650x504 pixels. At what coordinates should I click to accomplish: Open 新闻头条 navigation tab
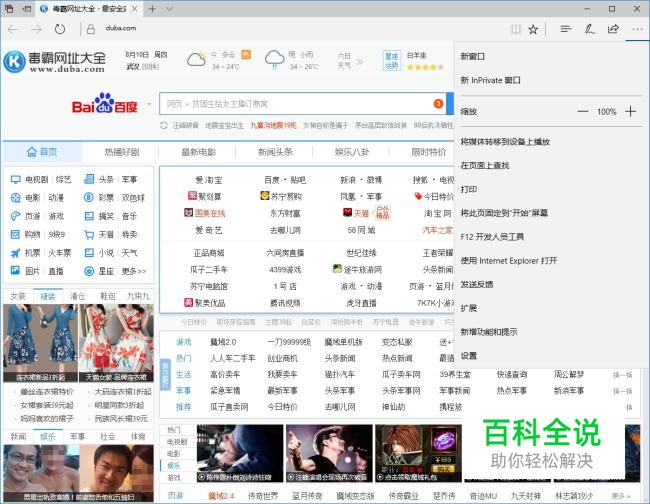[275, 152]
